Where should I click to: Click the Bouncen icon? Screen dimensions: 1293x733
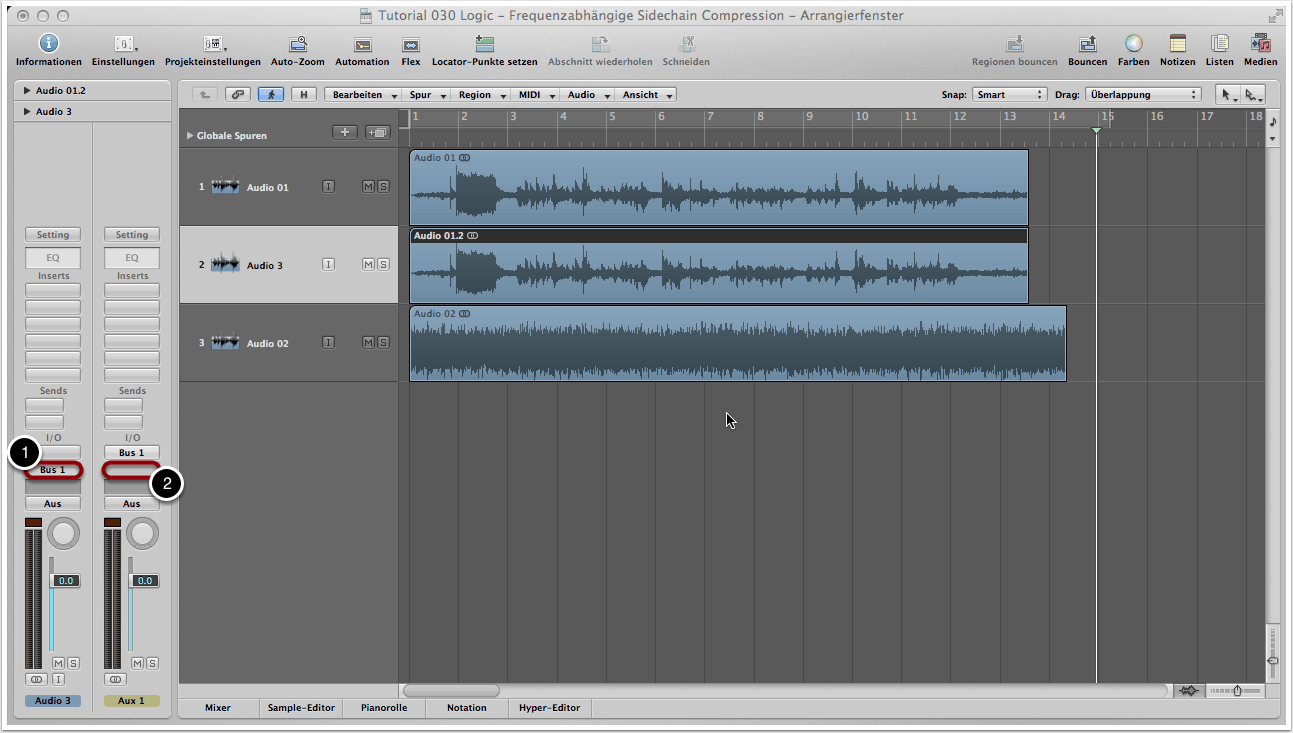click(x=1087, y=44)
